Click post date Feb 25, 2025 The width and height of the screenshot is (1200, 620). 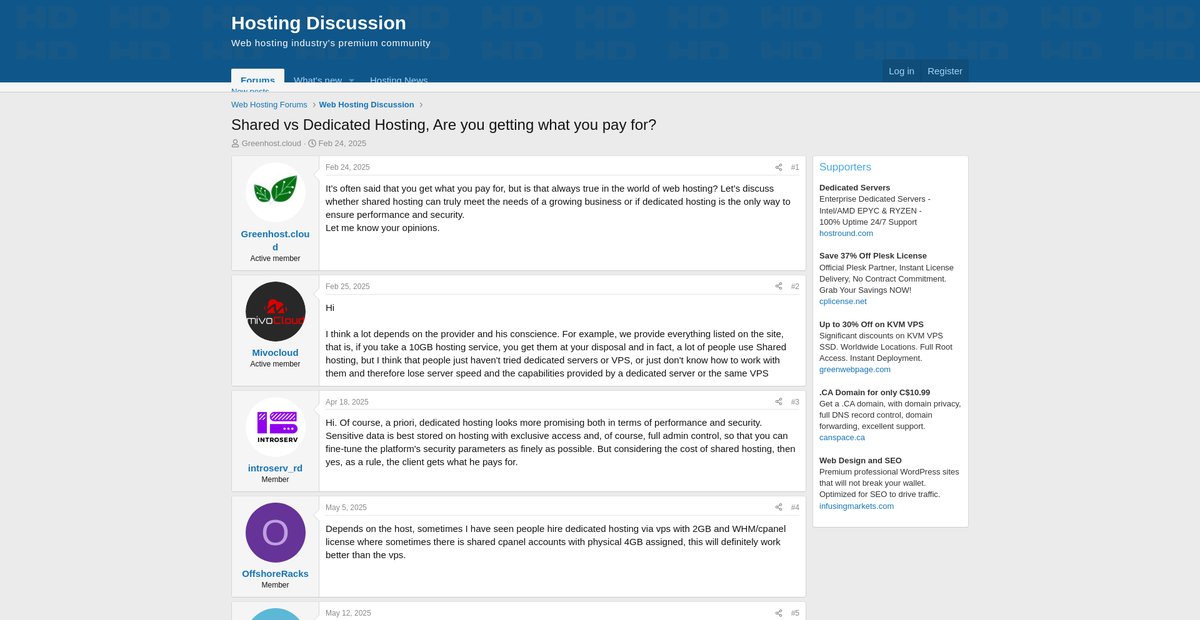(x=347, y=286)
